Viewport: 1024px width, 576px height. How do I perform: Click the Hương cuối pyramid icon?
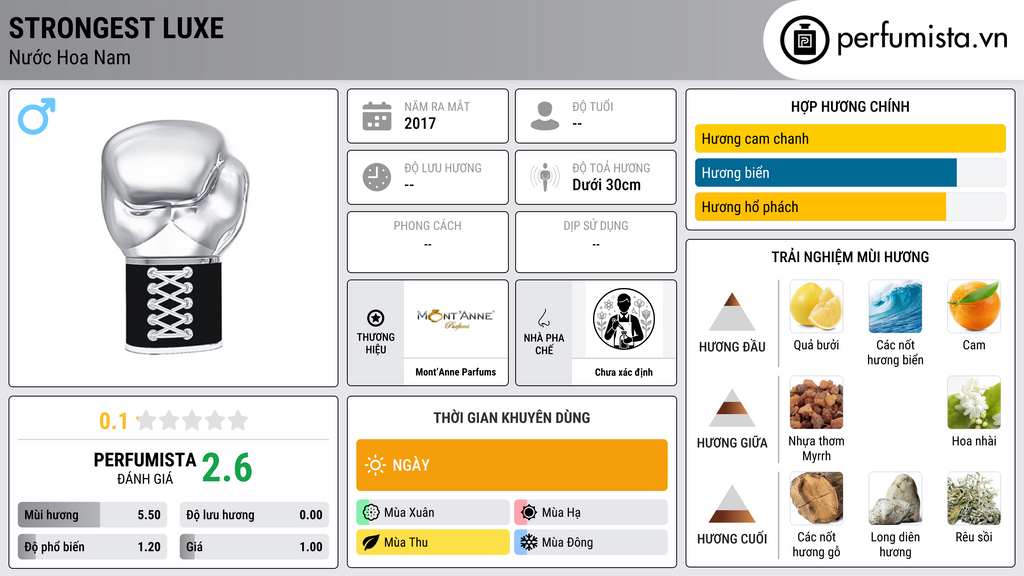point(731,504)
